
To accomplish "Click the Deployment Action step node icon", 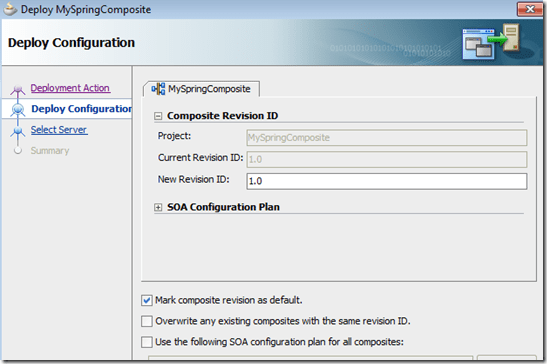I will click(x=18, y=90).
